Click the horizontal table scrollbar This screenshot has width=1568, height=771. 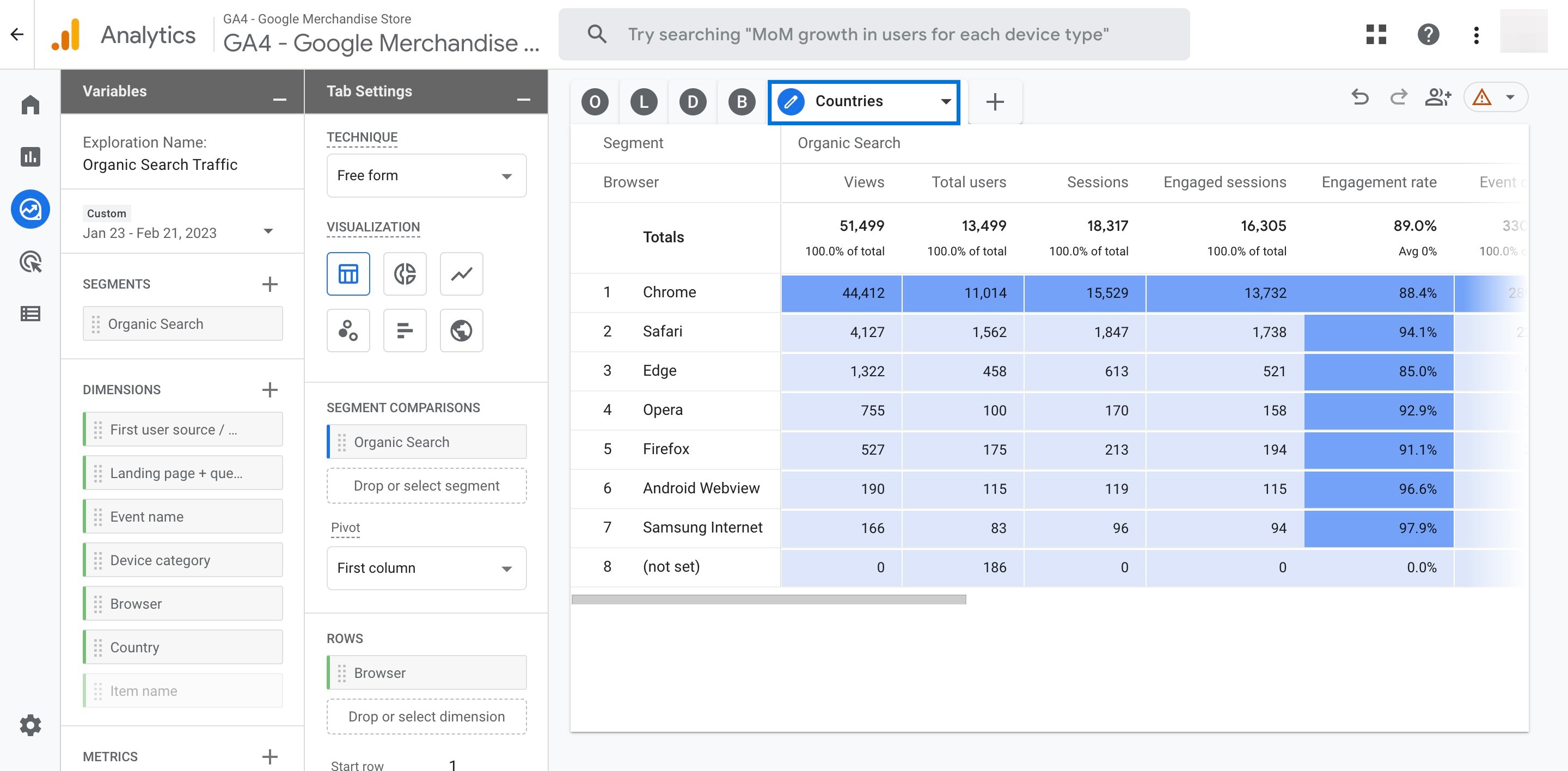pyautogui.click(x=769, y=599)
